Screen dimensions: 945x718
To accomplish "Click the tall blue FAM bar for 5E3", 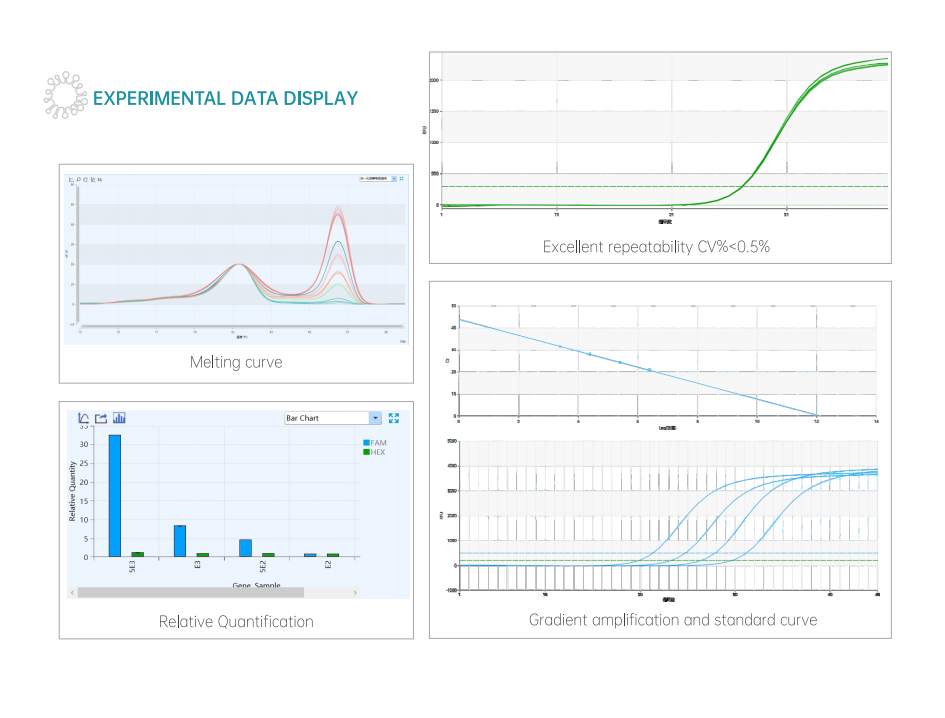I will tap(115, 496).
